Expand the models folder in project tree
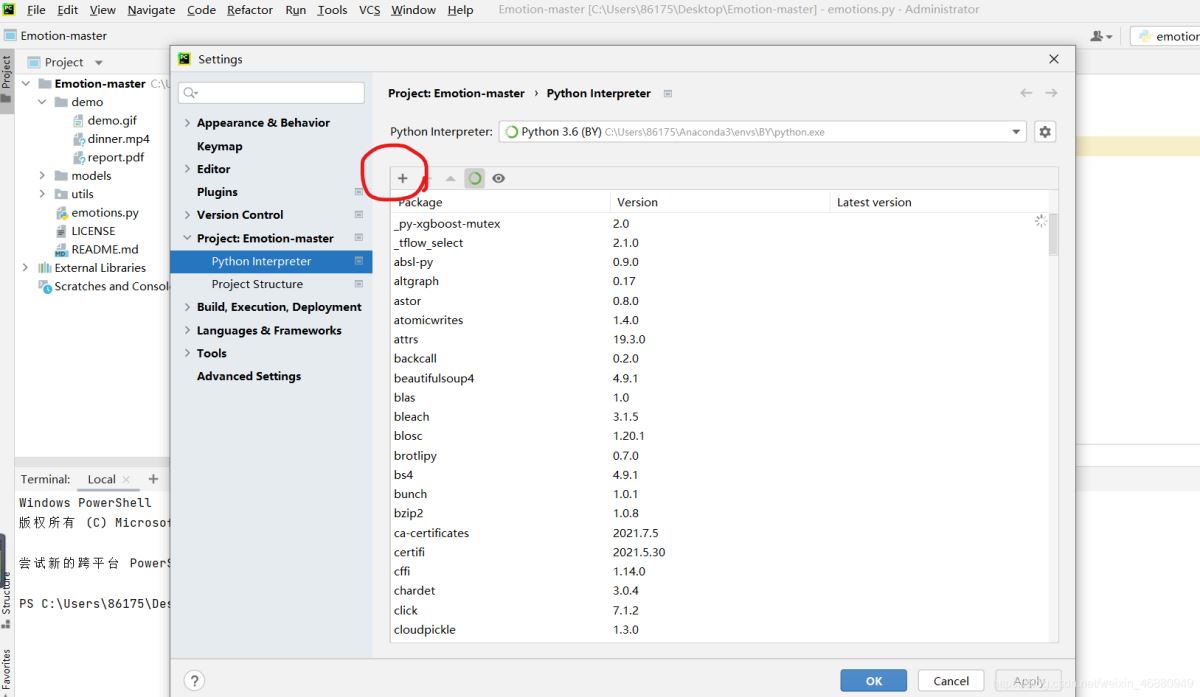Screen dimensions: 1200x697 (x=42, y=176)
